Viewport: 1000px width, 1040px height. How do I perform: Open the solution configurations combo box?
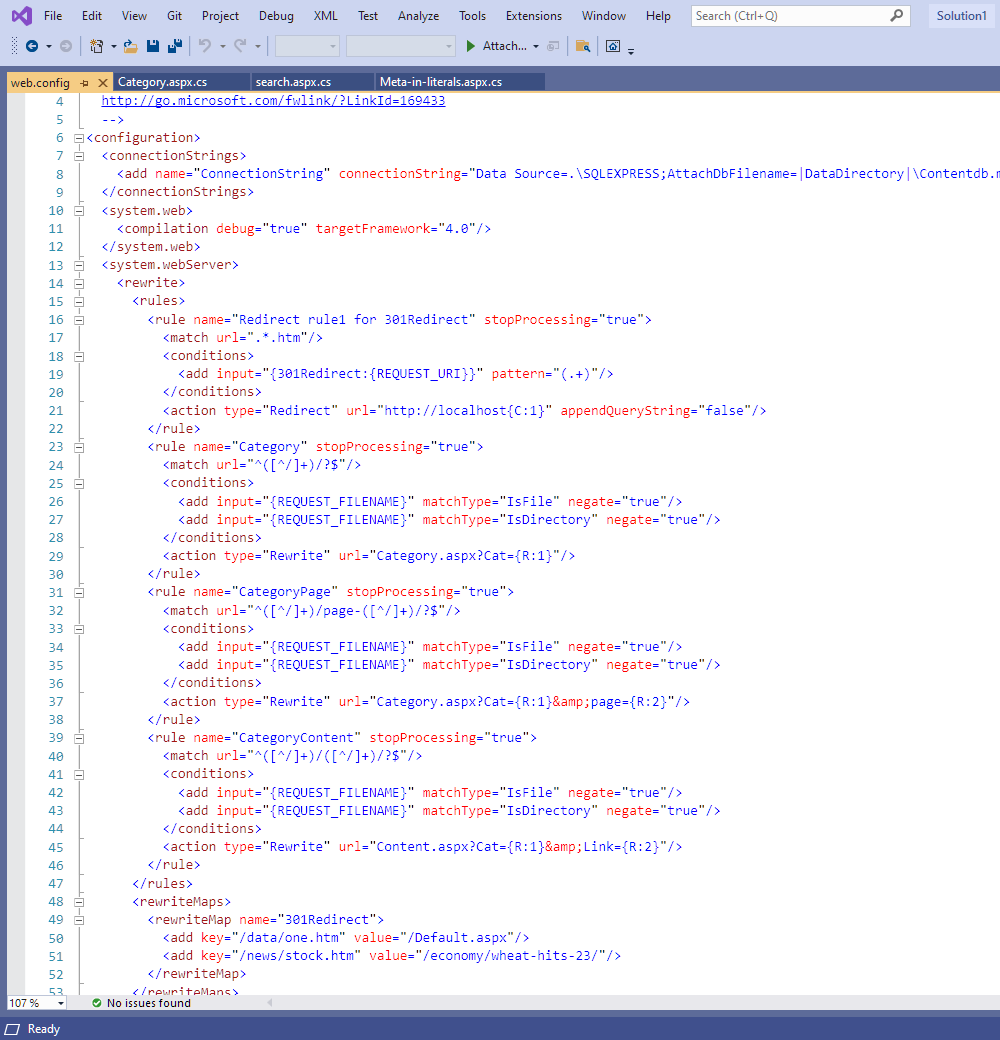click(x=307, y=46)
